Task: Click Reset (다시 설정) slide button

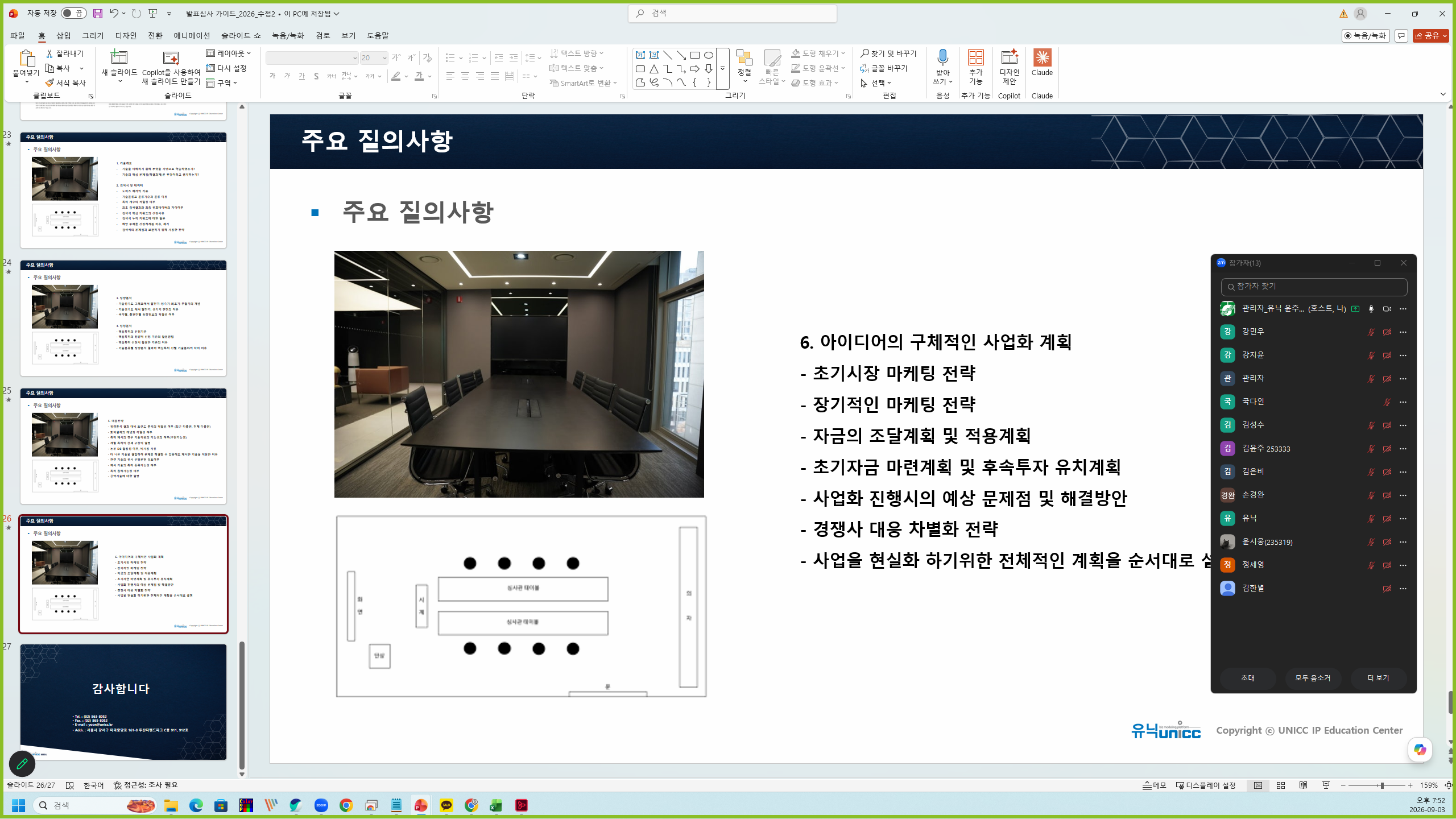Action: click(x=226, y=68)
